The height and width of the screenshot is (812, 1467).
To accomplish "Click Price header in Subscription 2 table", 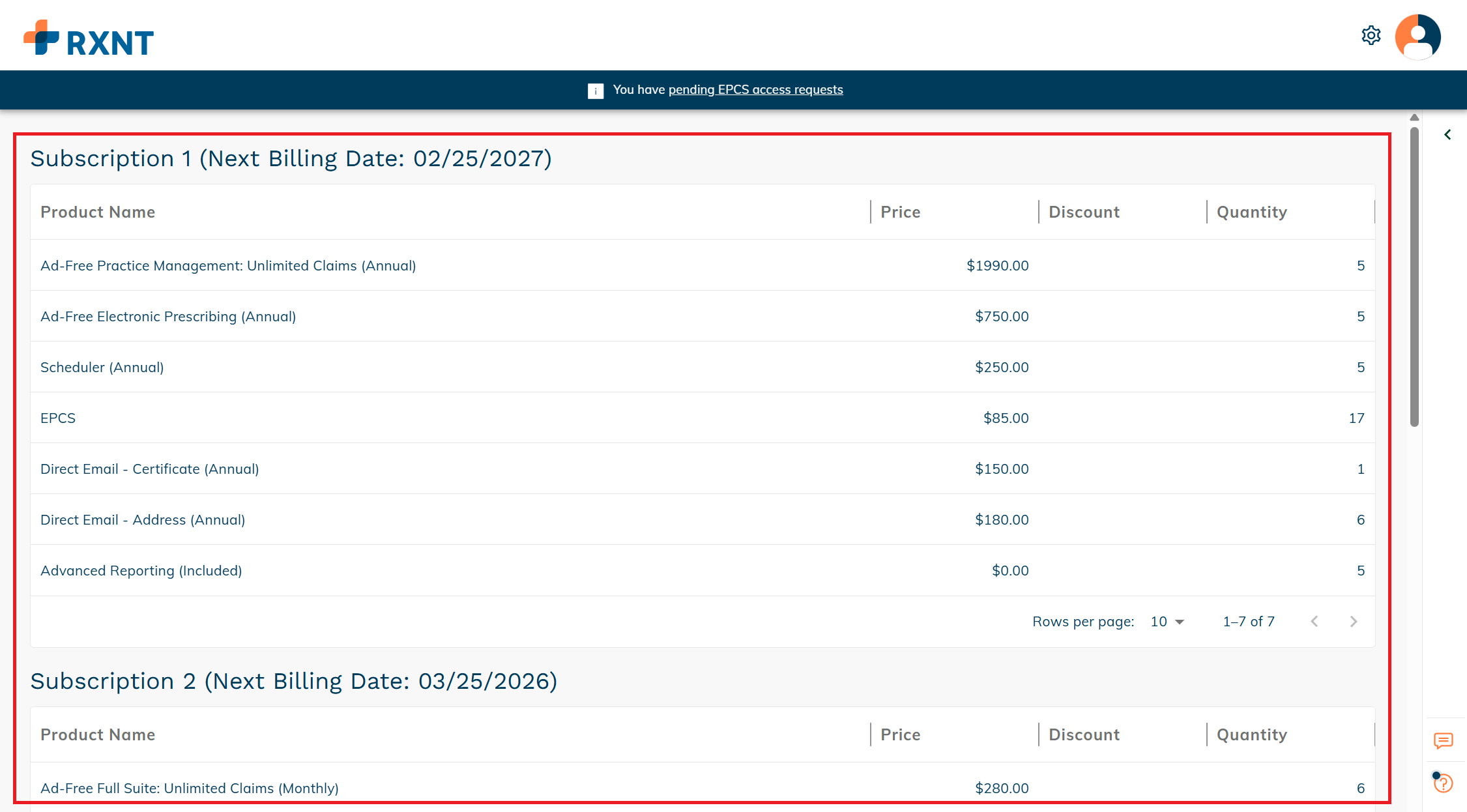I will click(x=900, y=735).
